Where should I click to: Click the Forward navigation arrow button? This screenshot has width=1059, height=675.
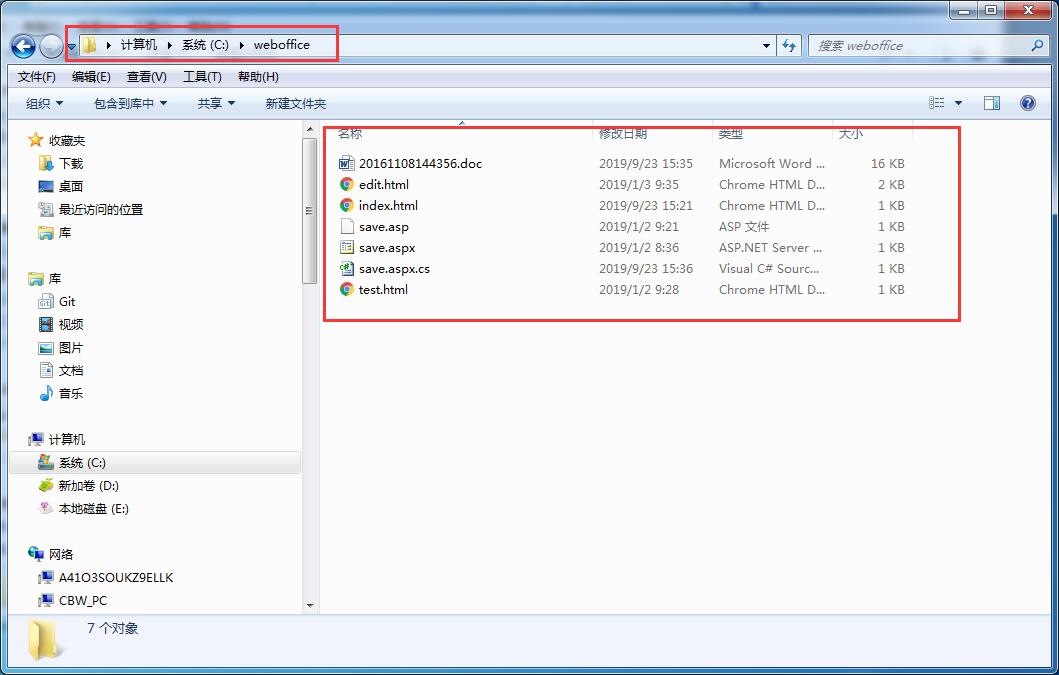[51, 47]
